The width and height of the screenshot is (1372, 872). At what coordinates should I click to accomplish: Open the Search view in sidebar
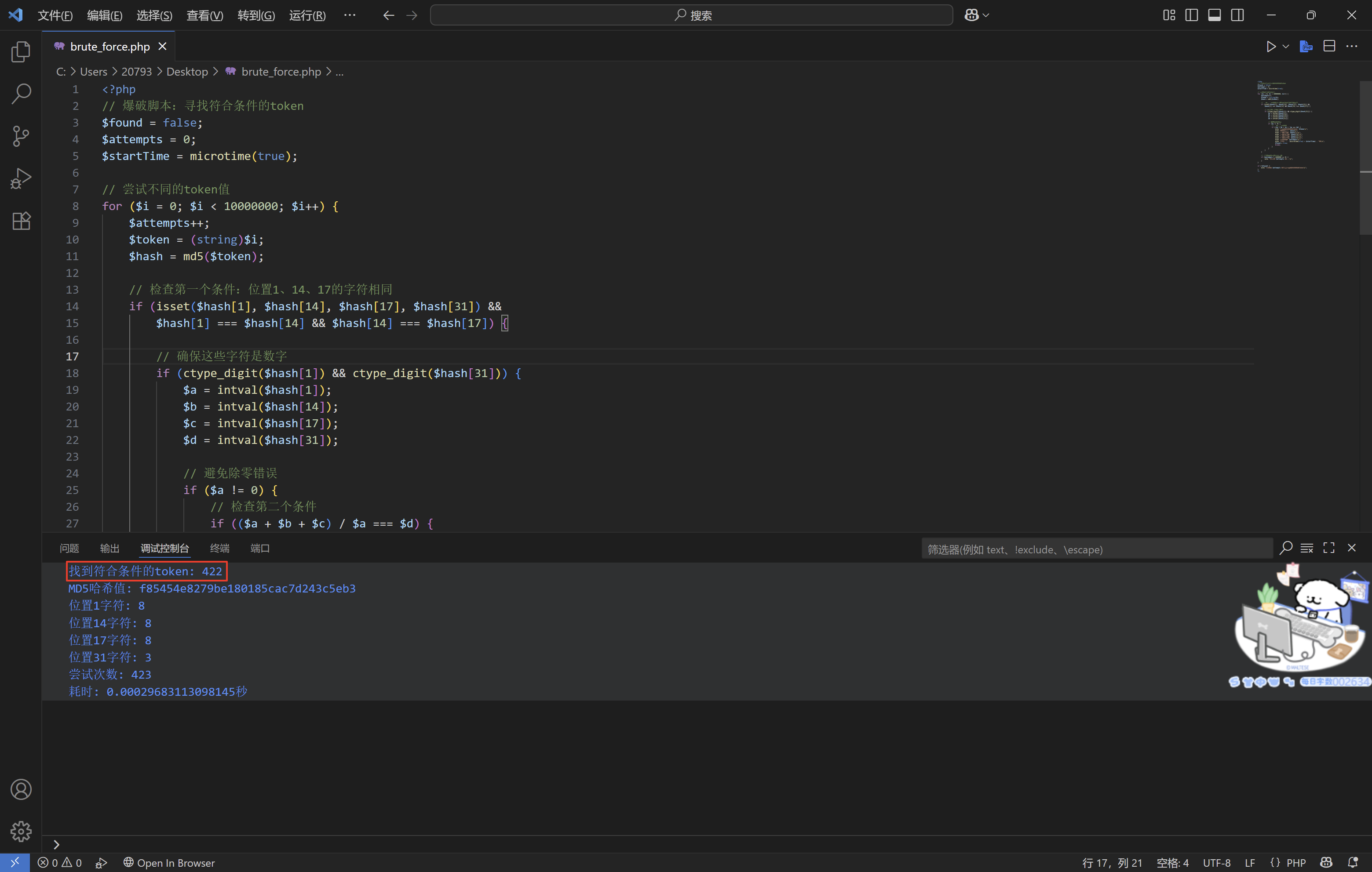(x=21, y=94)
